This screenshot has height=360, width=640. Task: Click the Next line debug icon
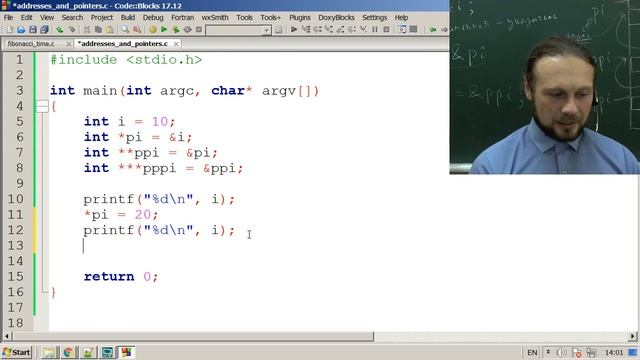pyautogui.click(x=317, y=29)
